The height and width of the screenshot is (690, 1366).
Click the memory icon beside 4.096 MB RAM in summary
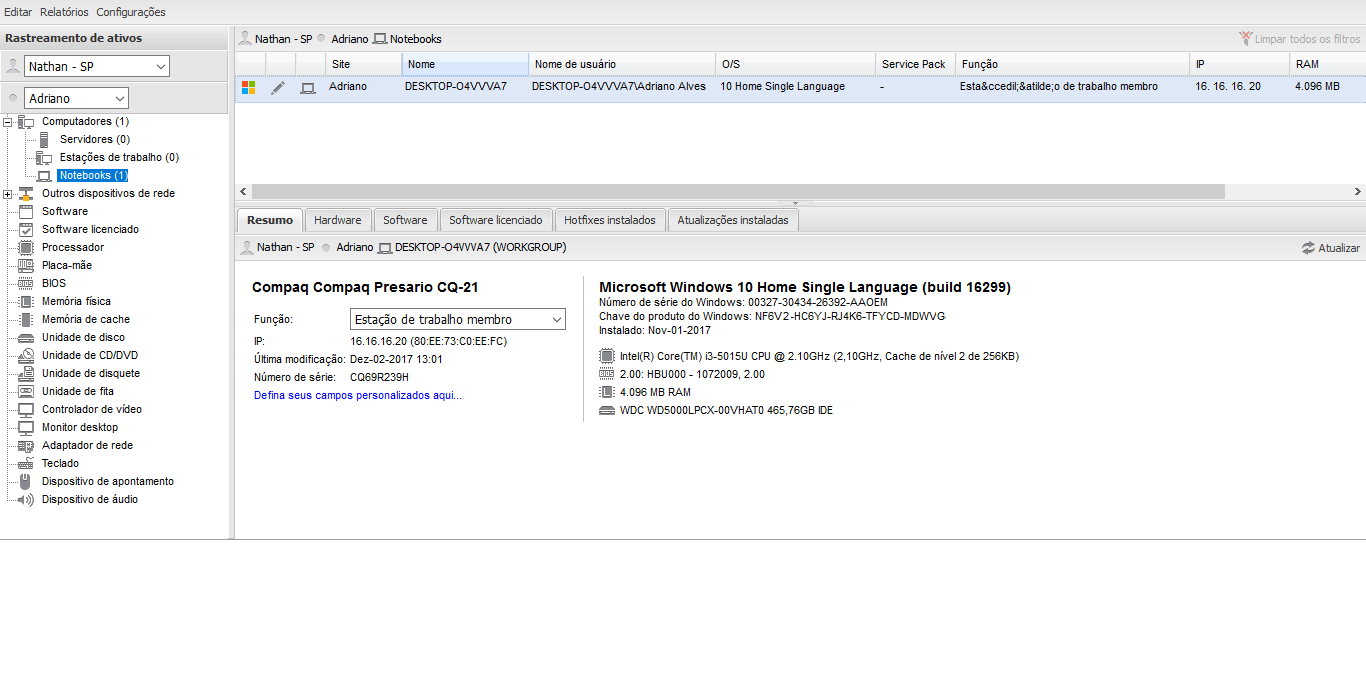click(x=607, y=392)
